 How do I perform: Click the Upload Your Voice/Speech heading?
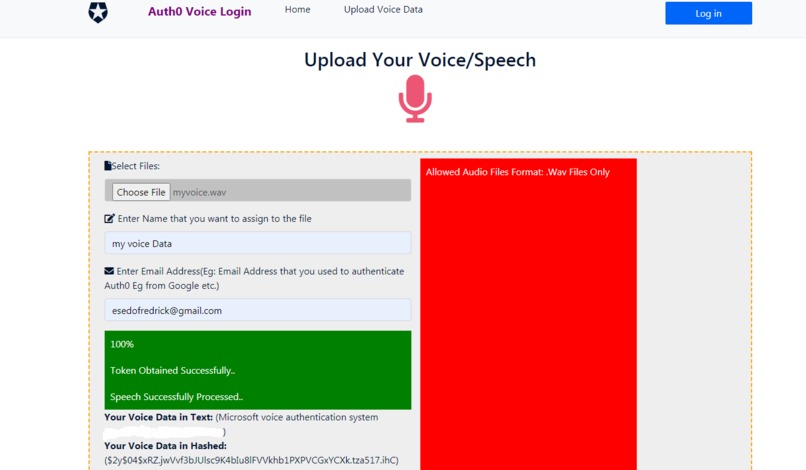click(x=420, y=60)
